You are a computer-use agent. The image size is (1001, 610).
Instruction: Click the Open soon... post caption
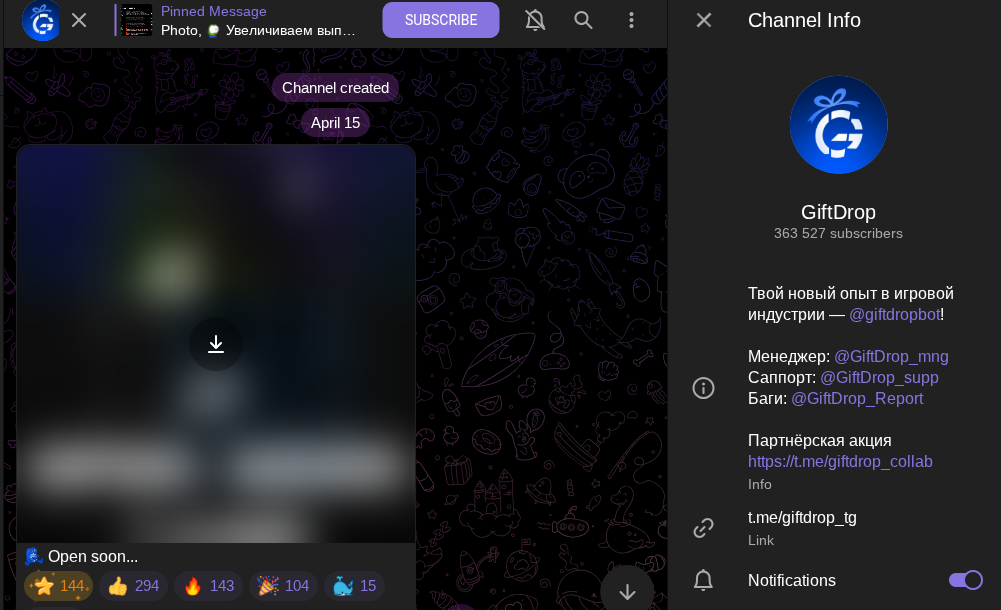pyautogui.click(x=93, y=557)
